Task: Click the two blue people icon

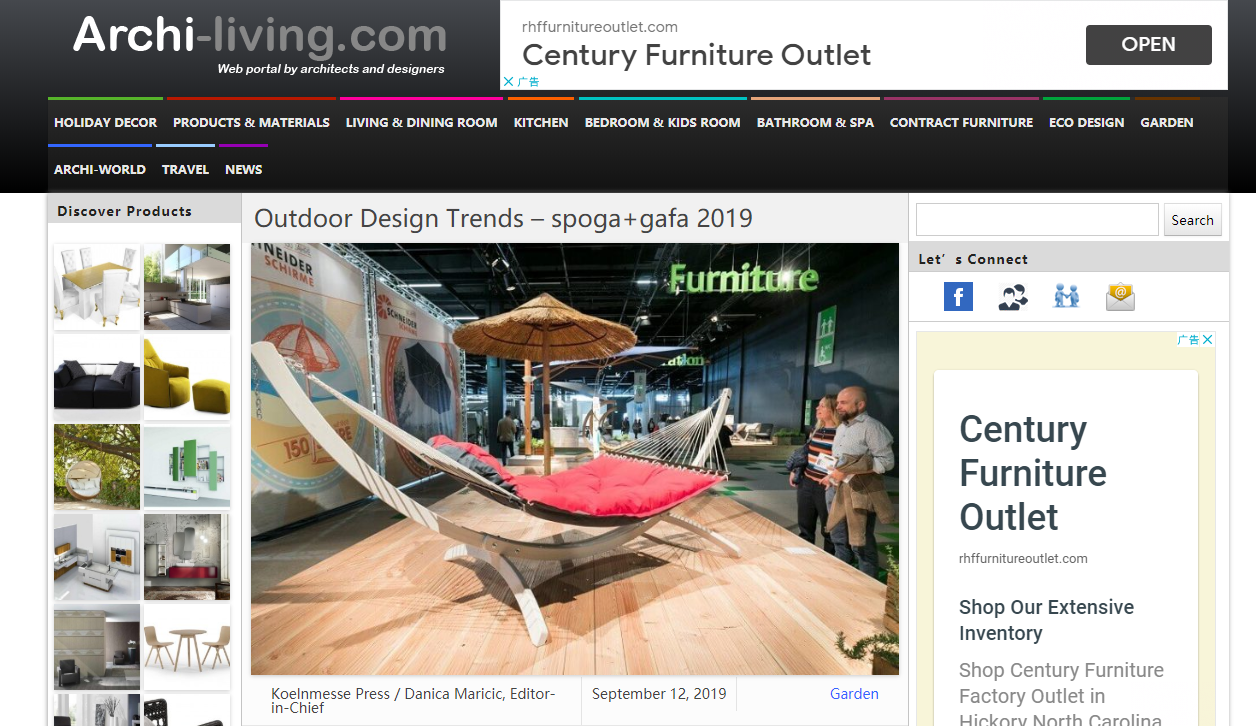Action: click(x=1067, y=296)
